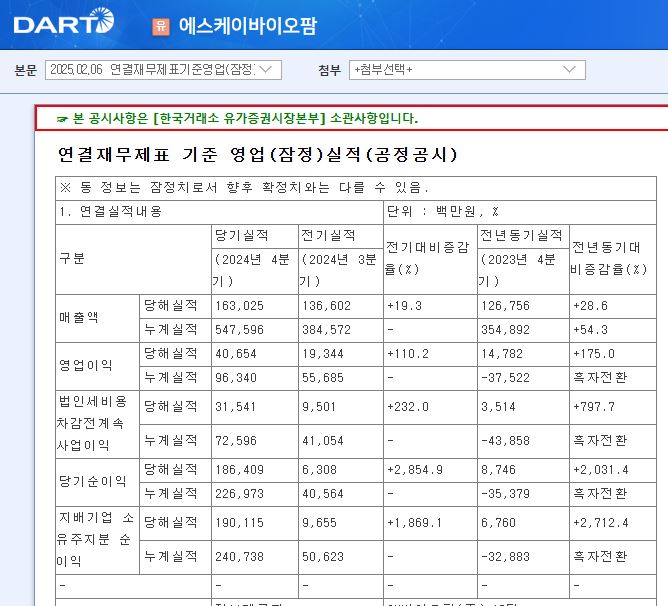
Task: Select the 1. 연결실적내용 cell
Action: [219, 212]
